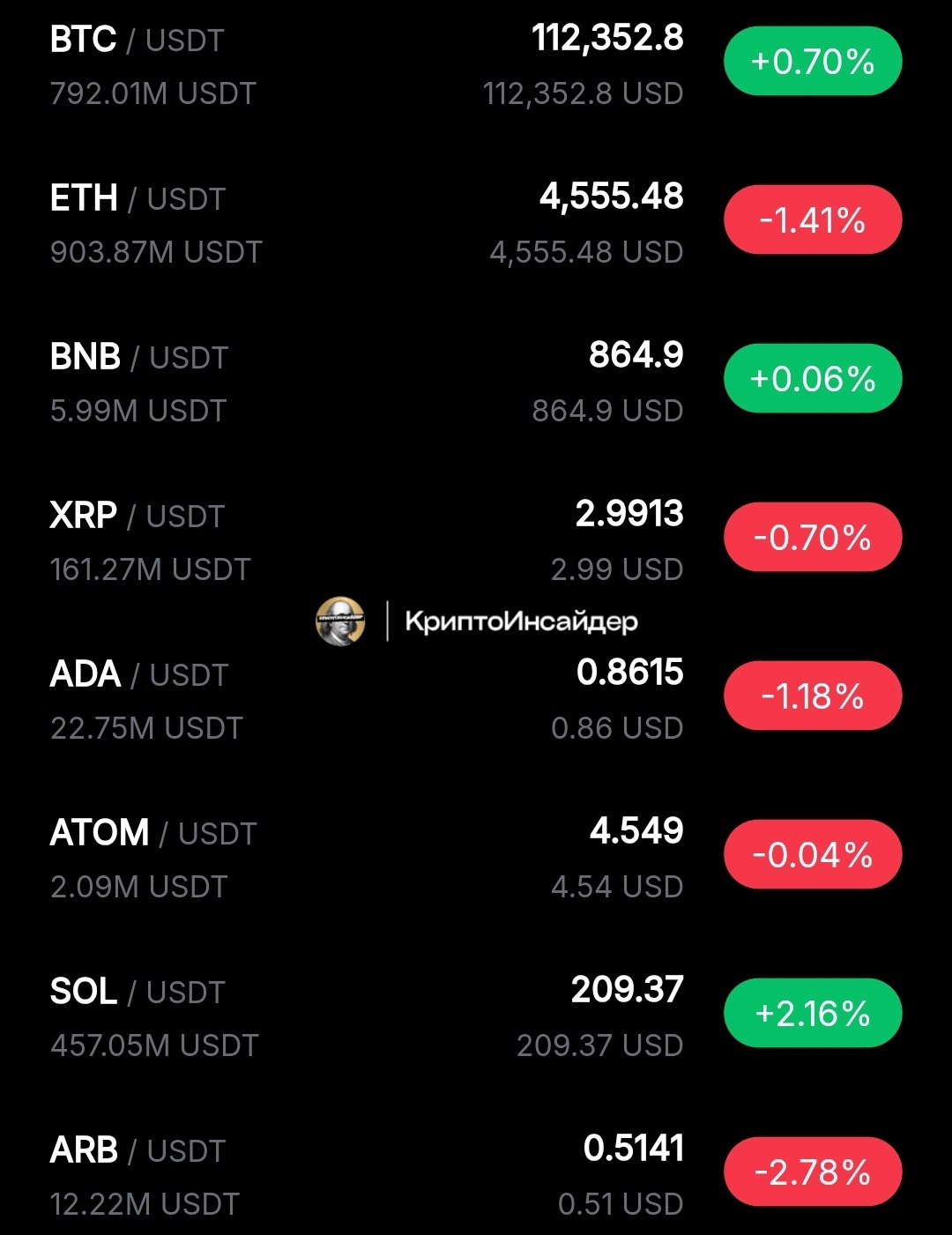Open the SOL / USDT market
This screenshot has height=1235, width=952.
[476, 1017]
